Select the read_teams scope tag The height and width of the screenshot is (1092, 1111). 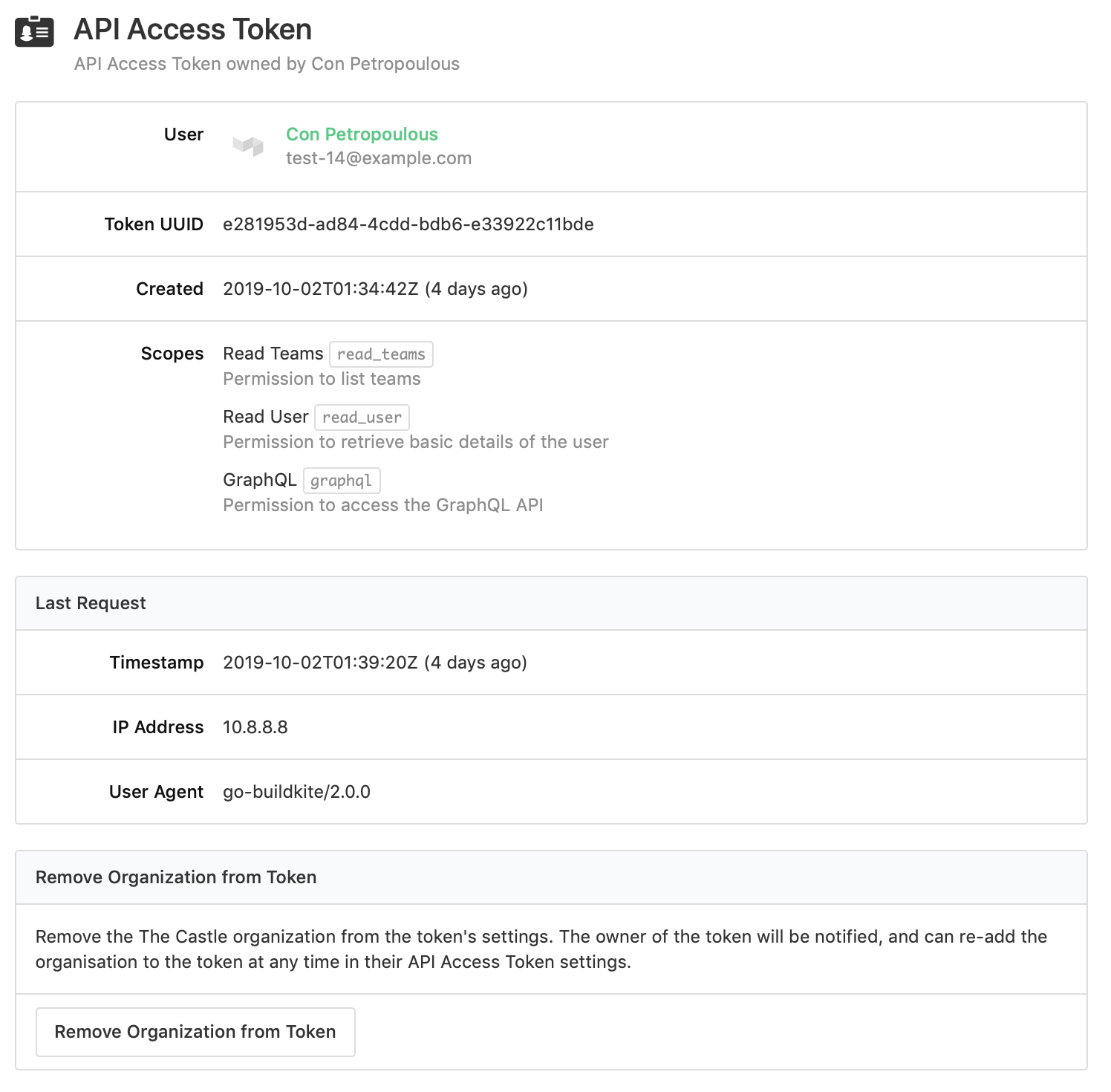pos(381,354)
